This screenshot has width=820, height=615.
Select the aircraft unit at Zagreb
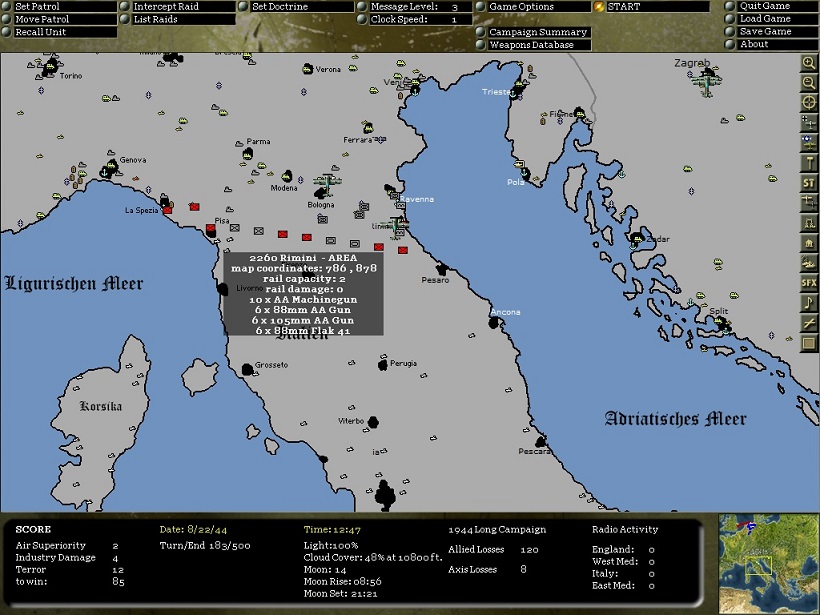707,83
